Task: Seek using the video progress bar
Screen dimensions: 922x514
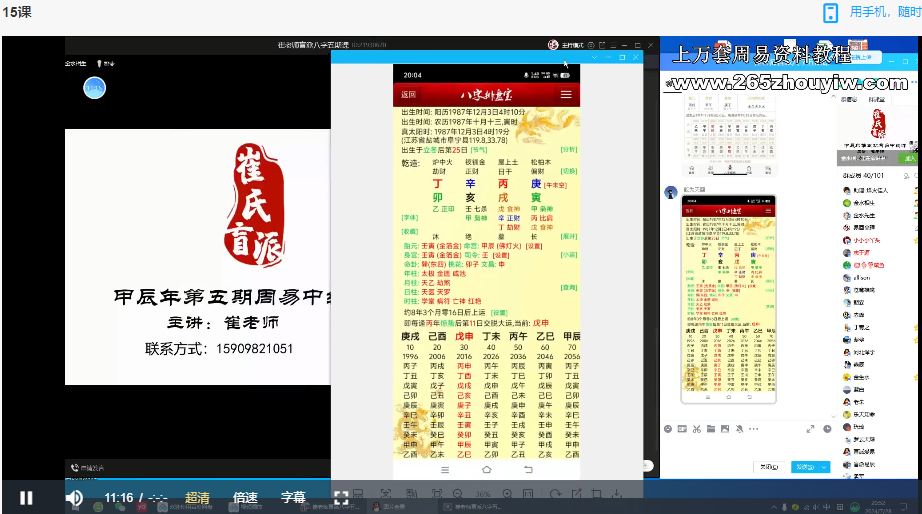Action: click(x=400, y=480)
